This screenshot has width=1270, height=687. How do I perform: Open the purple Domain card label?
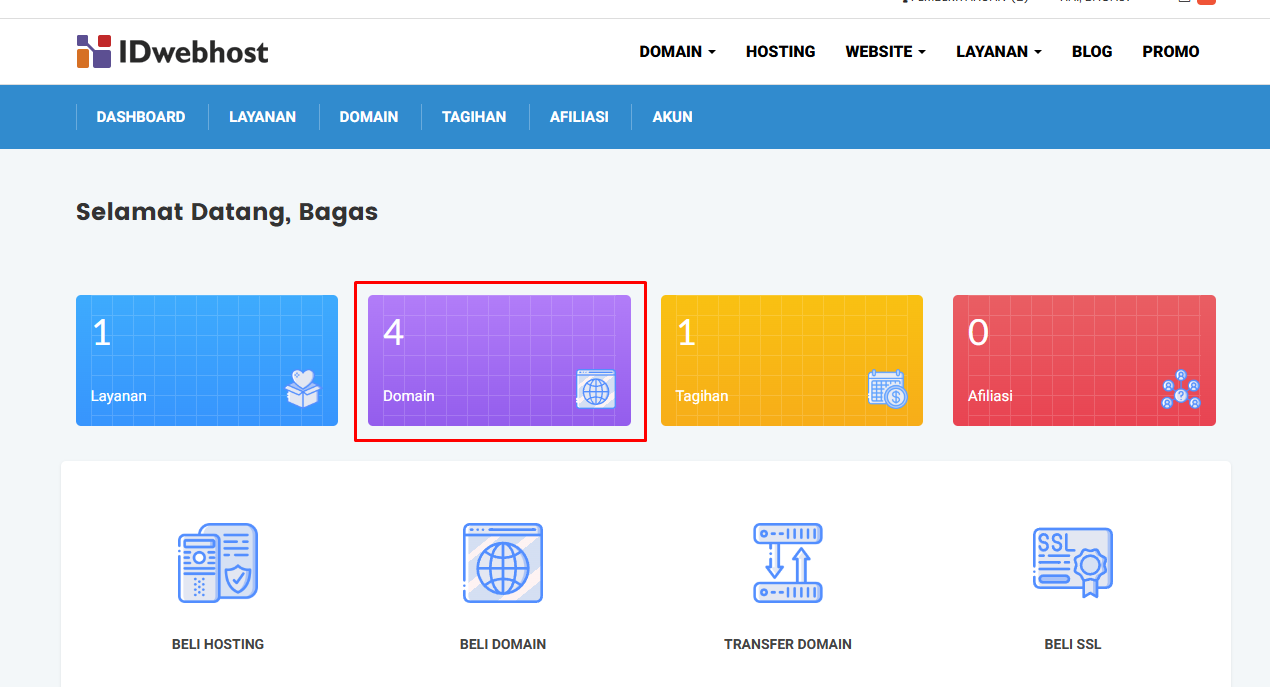click(409, 396)
